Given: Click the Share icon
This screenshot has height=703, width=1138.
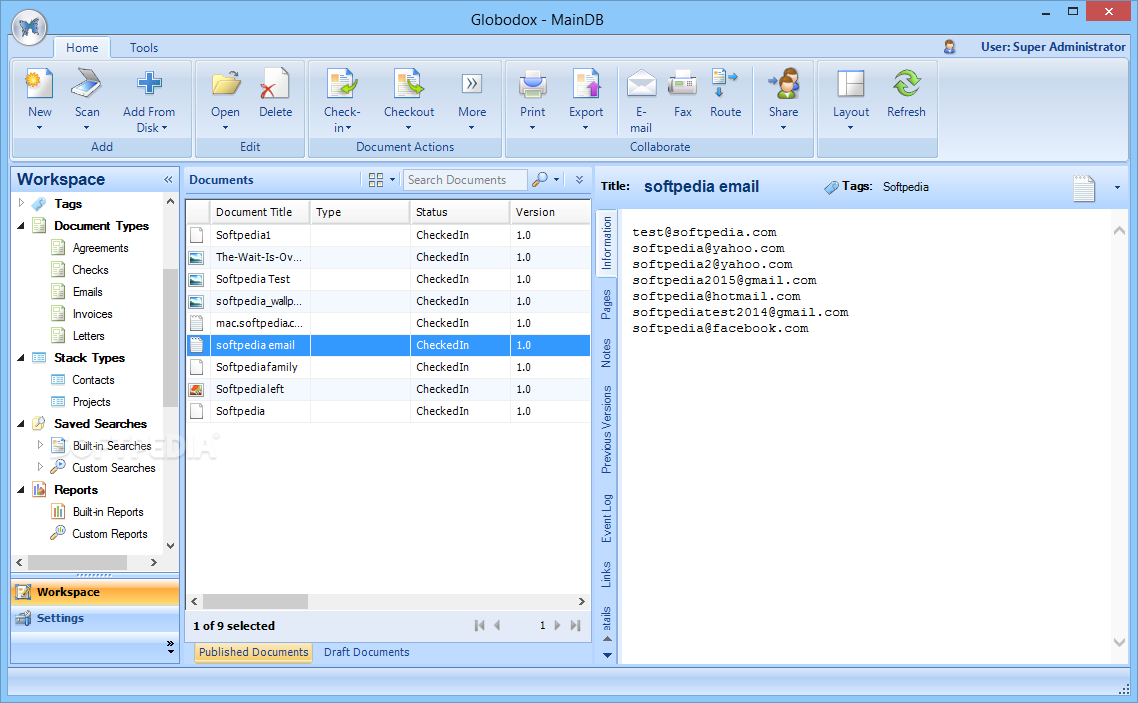Looking at the screenshot, I should (x=784, y=84).
